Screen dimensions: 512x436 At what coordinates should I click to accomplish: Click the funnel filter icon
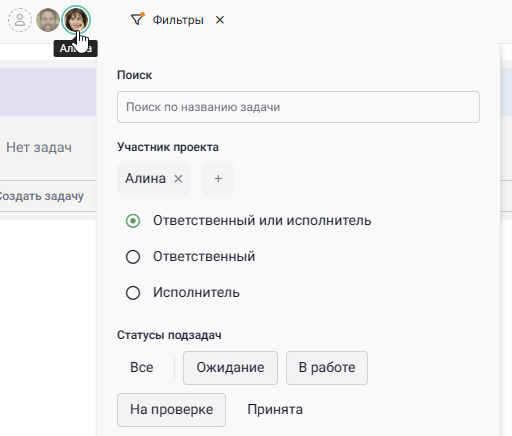pyautogui.click(x=137, y=19)
